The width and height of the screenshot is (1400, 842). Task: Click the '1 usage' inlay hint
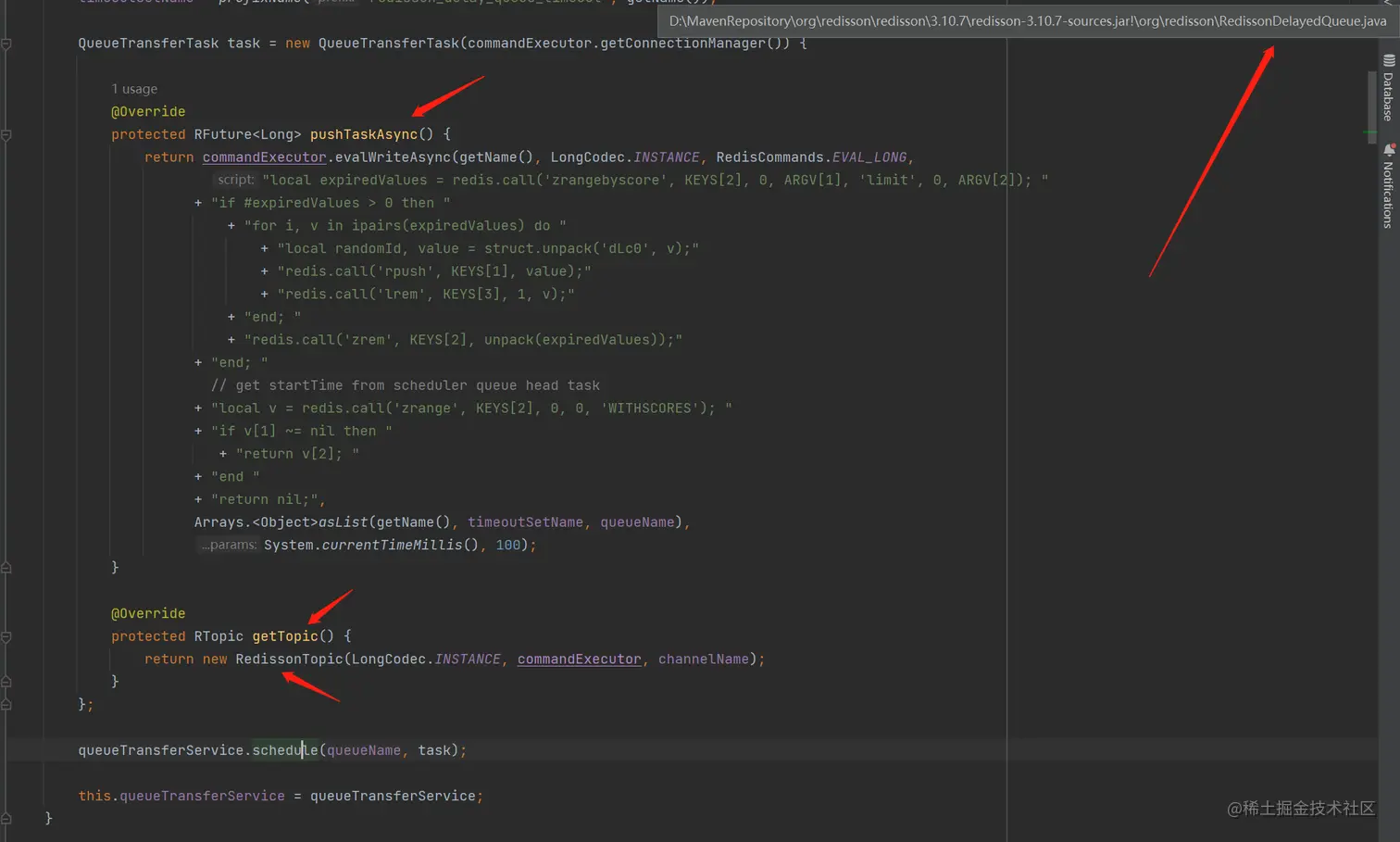point(134,89)
